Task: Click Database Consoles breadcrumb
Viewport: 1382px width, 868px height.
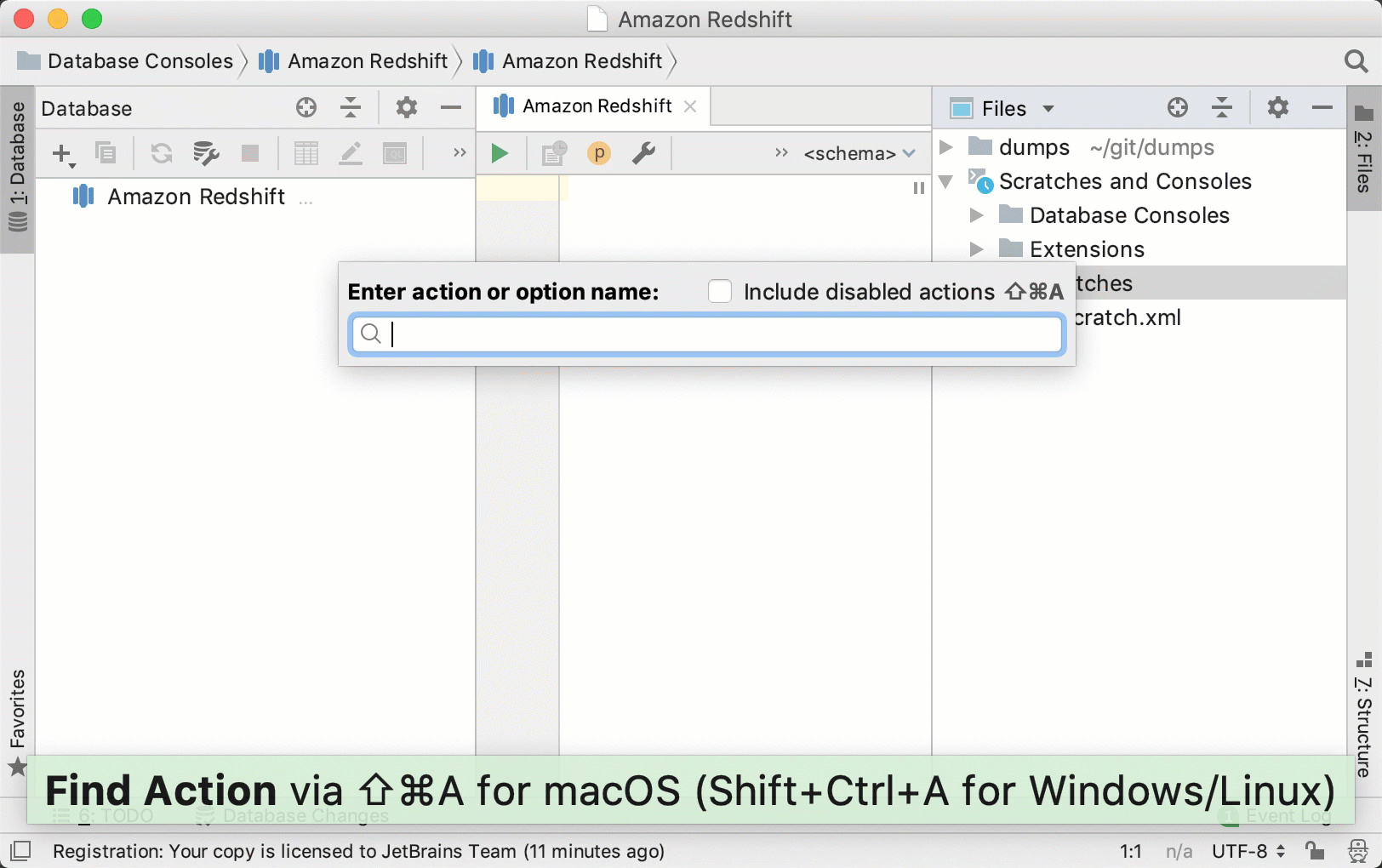Action: click(x=125, y=61)
